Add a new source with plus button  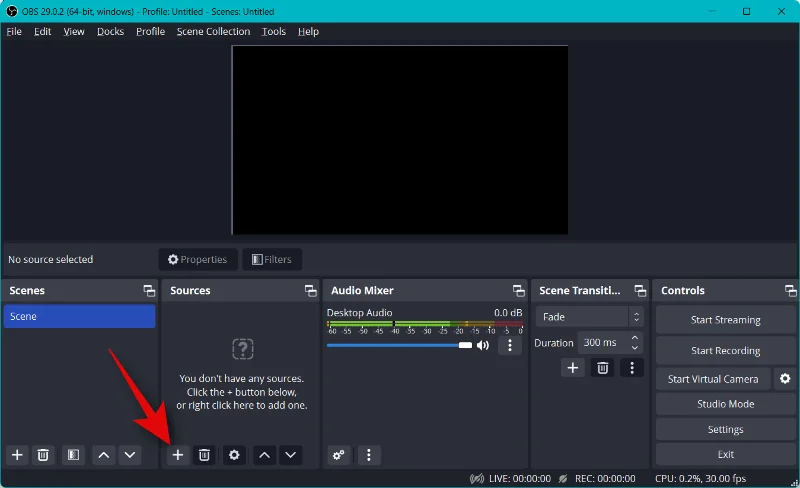tap(178, 455)
